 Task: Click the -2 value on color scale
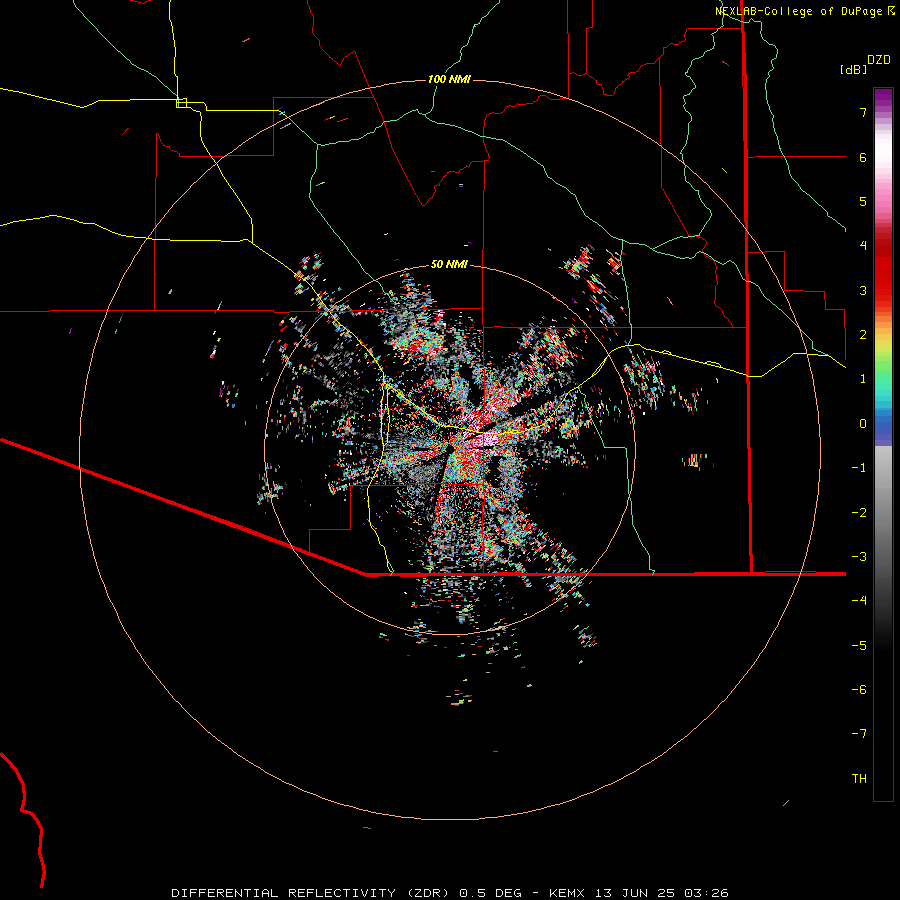[859, 512]
